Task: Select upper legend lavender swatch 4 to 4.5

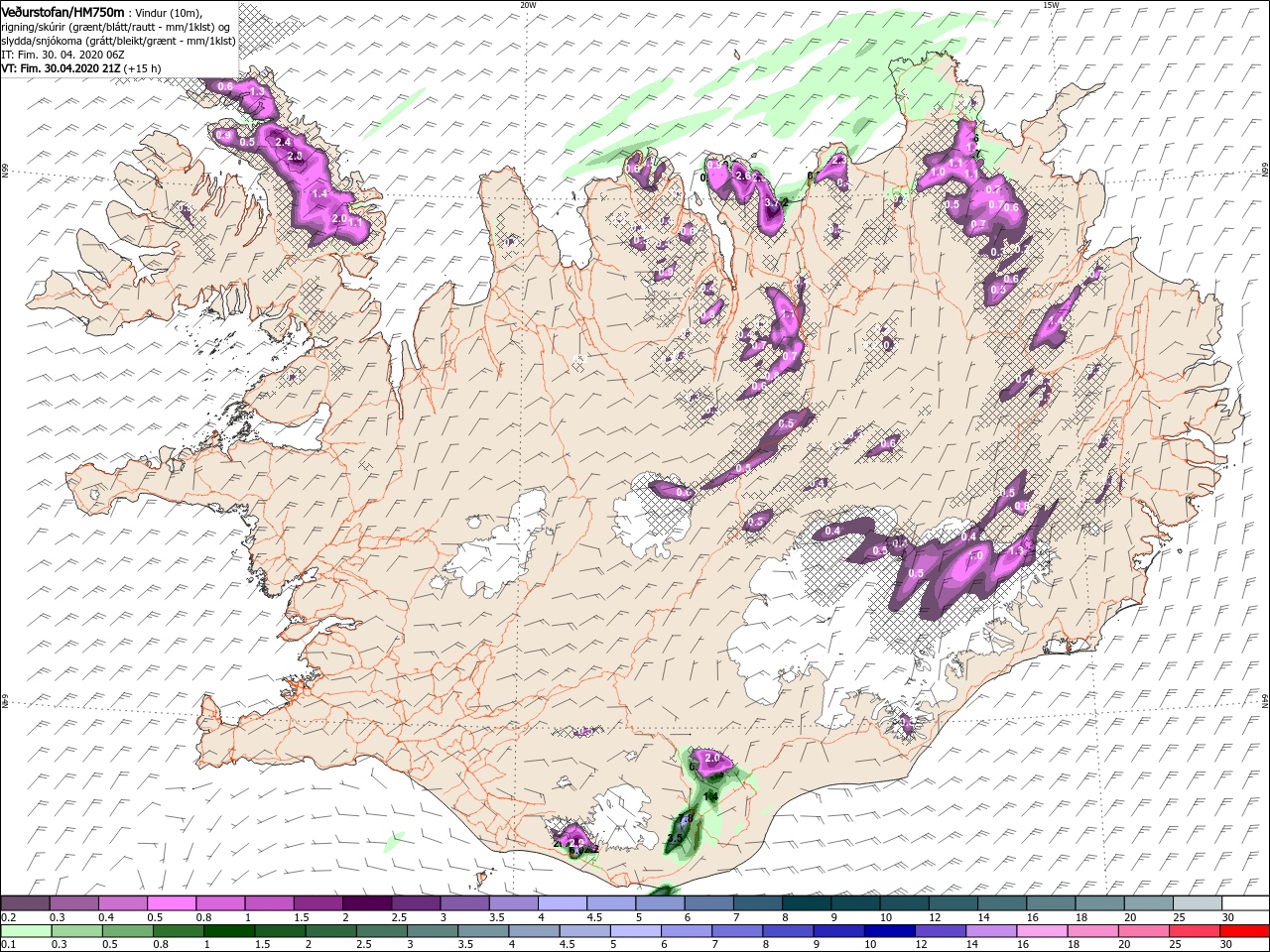Action: pos(562,902)
